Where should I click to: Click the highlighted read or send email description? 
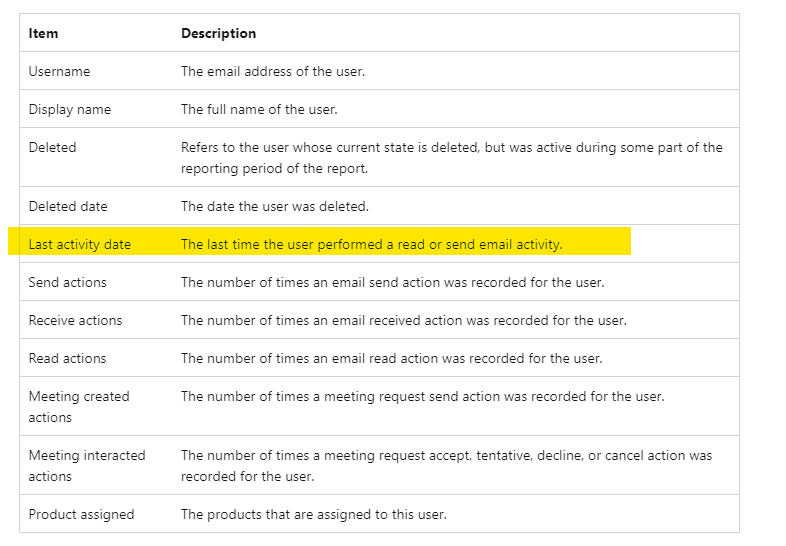coord(371,244)
